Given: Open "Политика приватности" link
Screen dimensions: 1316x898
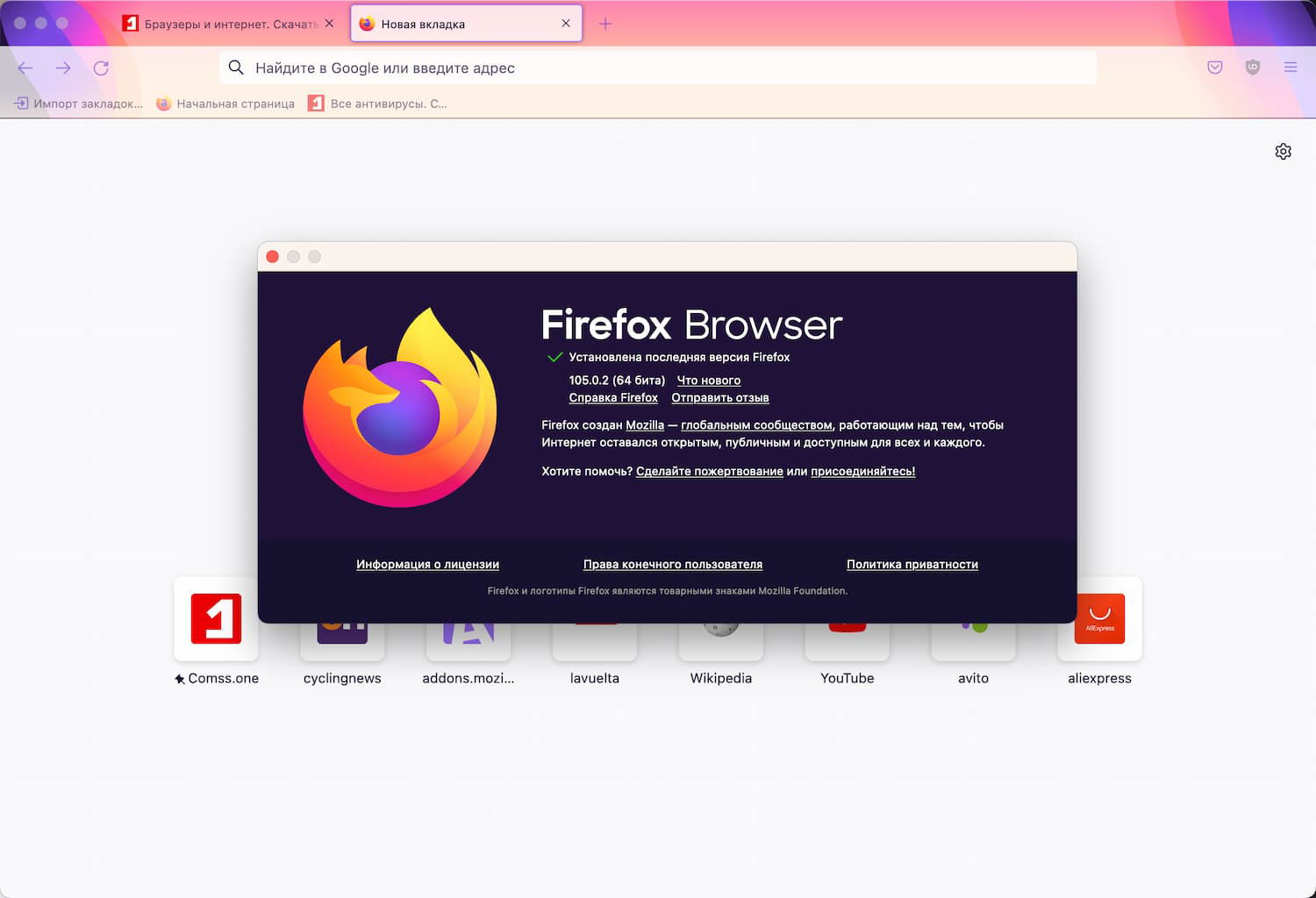Looking at the screenshot, I should pos(912,565).
